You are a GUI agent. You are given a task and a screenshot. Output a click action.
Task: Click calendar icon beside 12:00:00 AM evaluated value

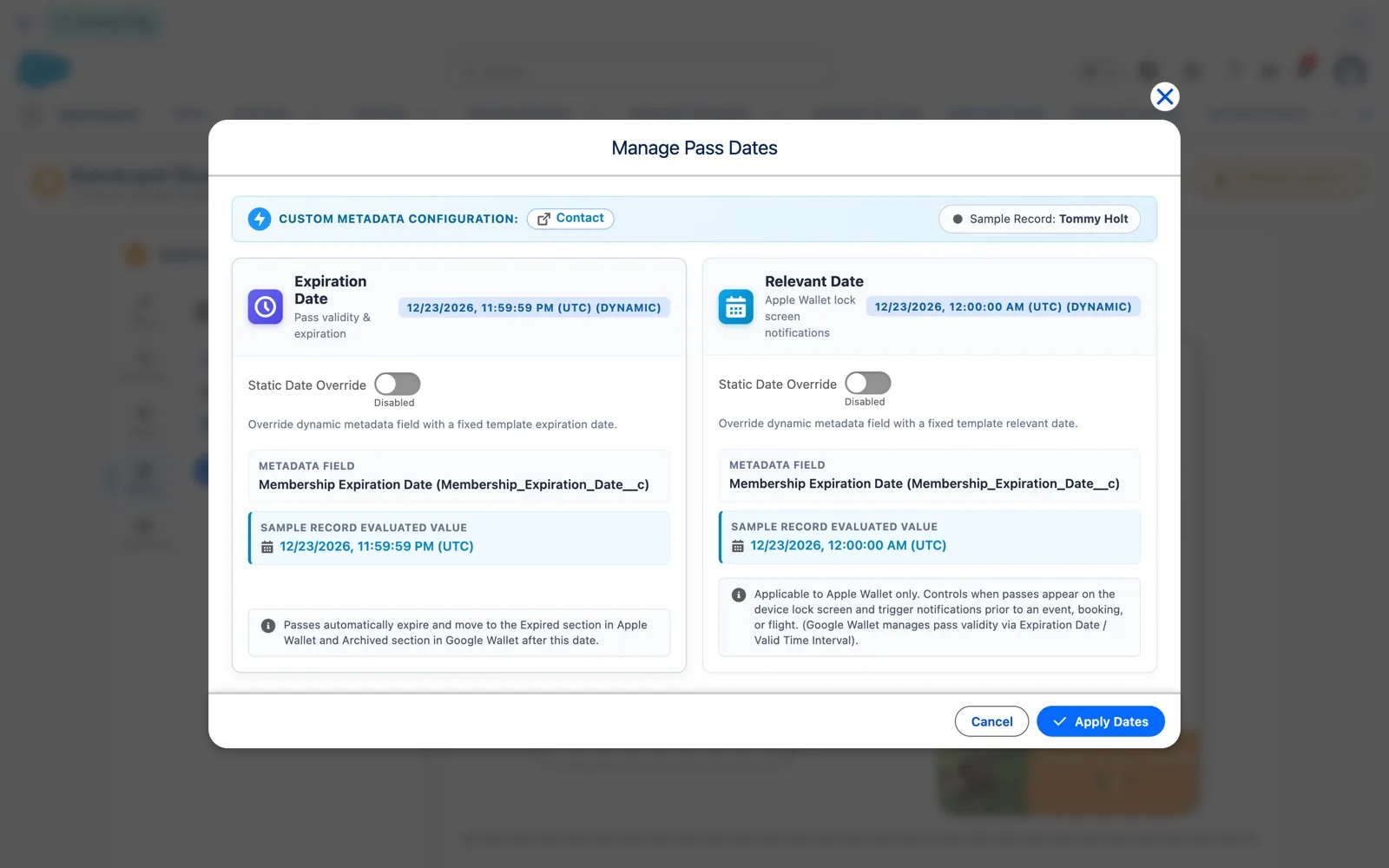pos(738,546)
